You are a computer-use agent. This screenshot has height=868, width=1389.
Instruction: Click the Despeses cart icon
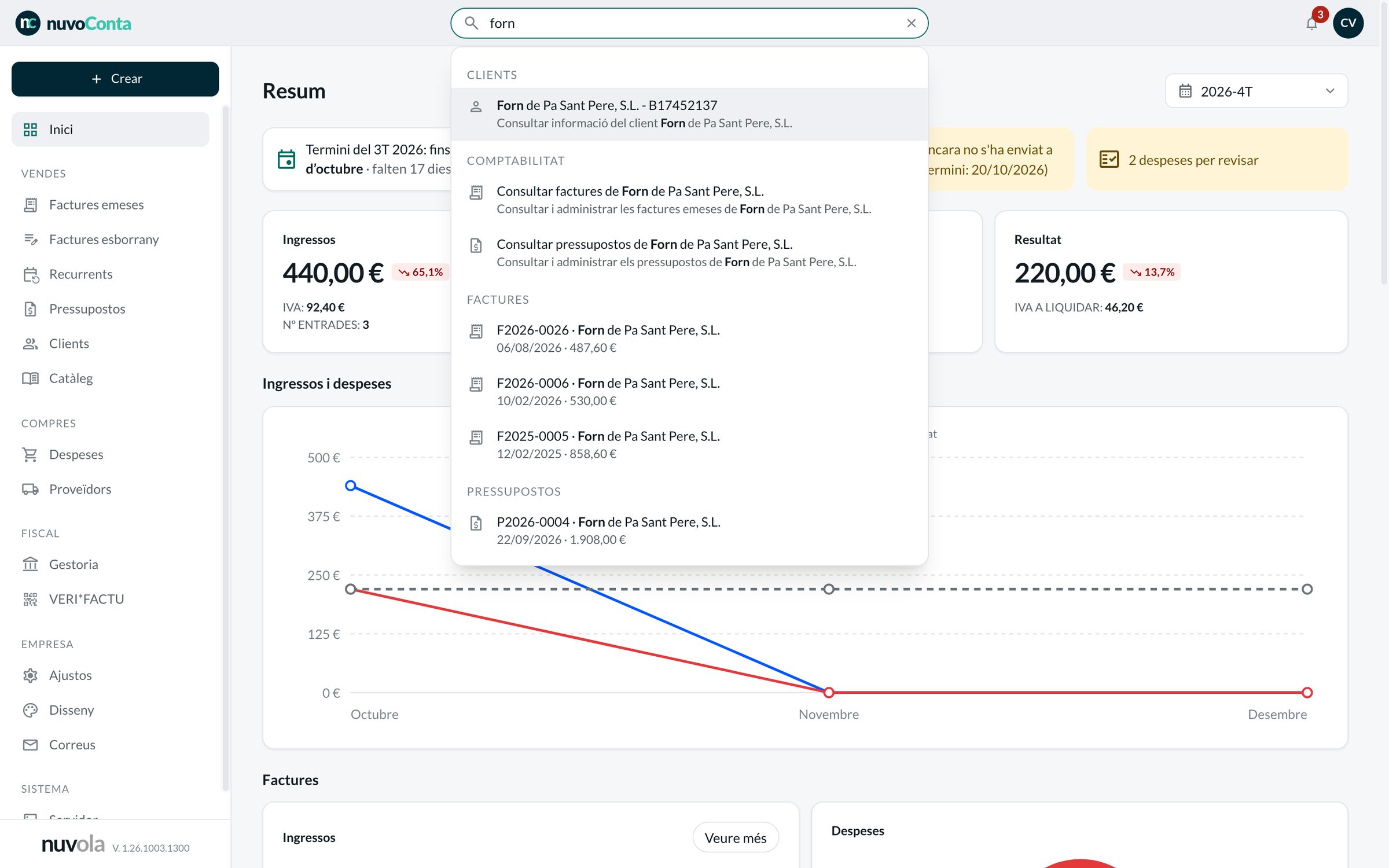[30, 455]
